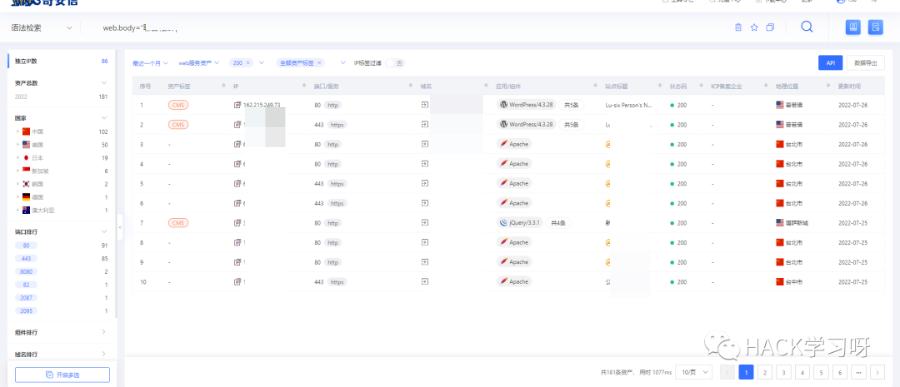Image resolution: width=900 pixels, height=387 pixels.
Task: Open domain link icon in row 9
Action: (425, 262)
